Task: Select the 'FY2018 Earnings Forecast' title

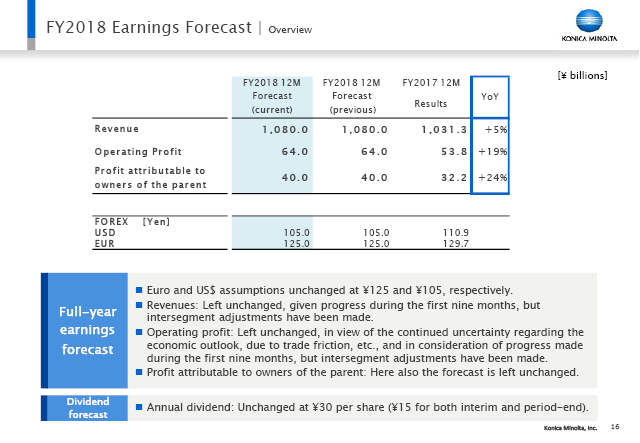Action: 149,27
